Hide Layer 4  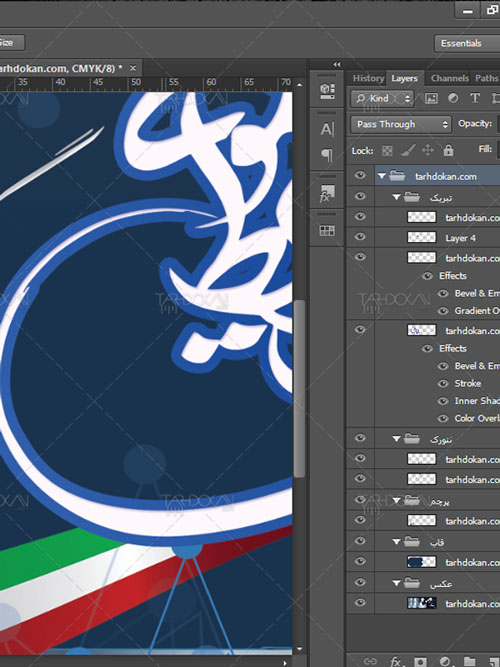coord(360,237)
